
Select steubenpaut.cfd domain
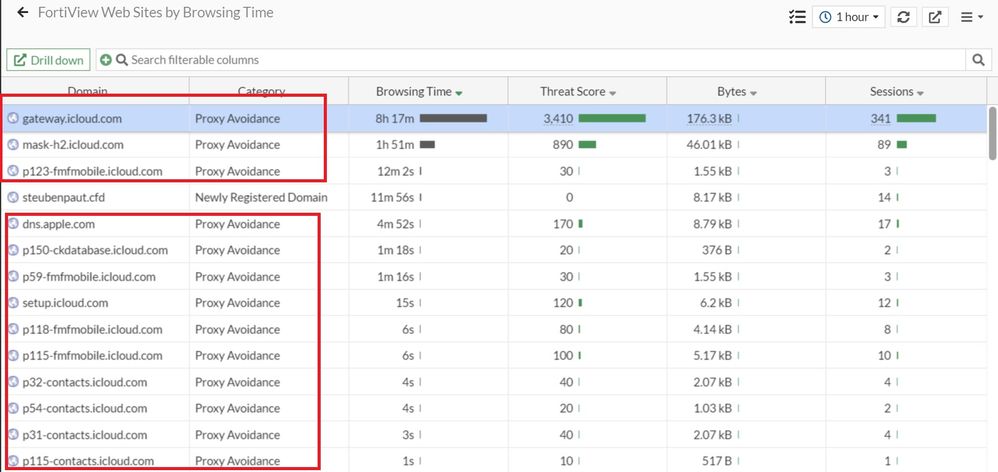[64, 197]
